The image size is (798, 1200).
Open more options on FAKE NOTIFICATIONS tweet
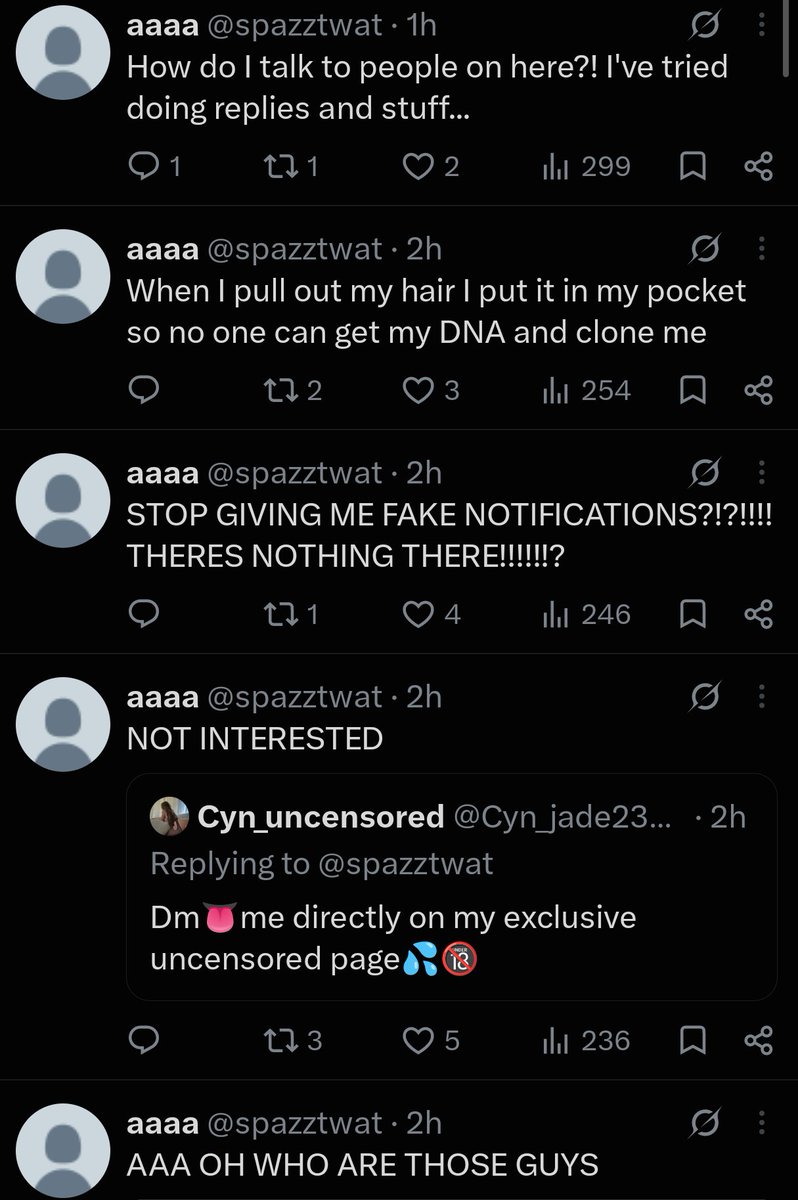point(763,472)
